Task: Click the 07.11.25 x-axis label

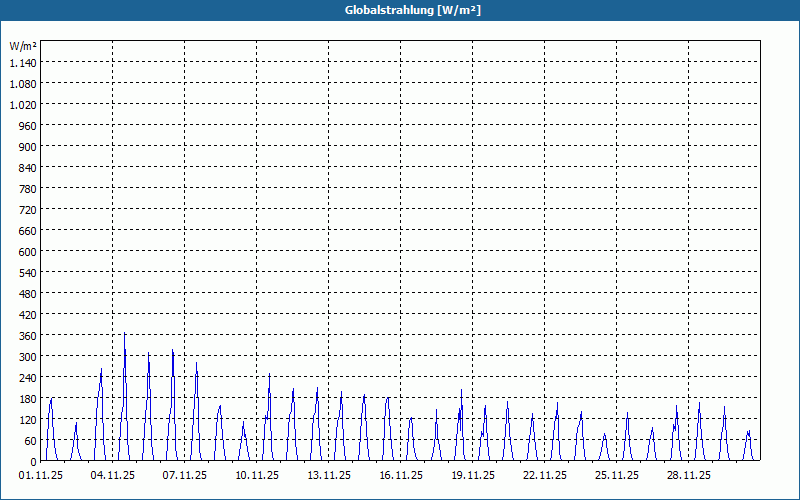Action: coord(185,476)
